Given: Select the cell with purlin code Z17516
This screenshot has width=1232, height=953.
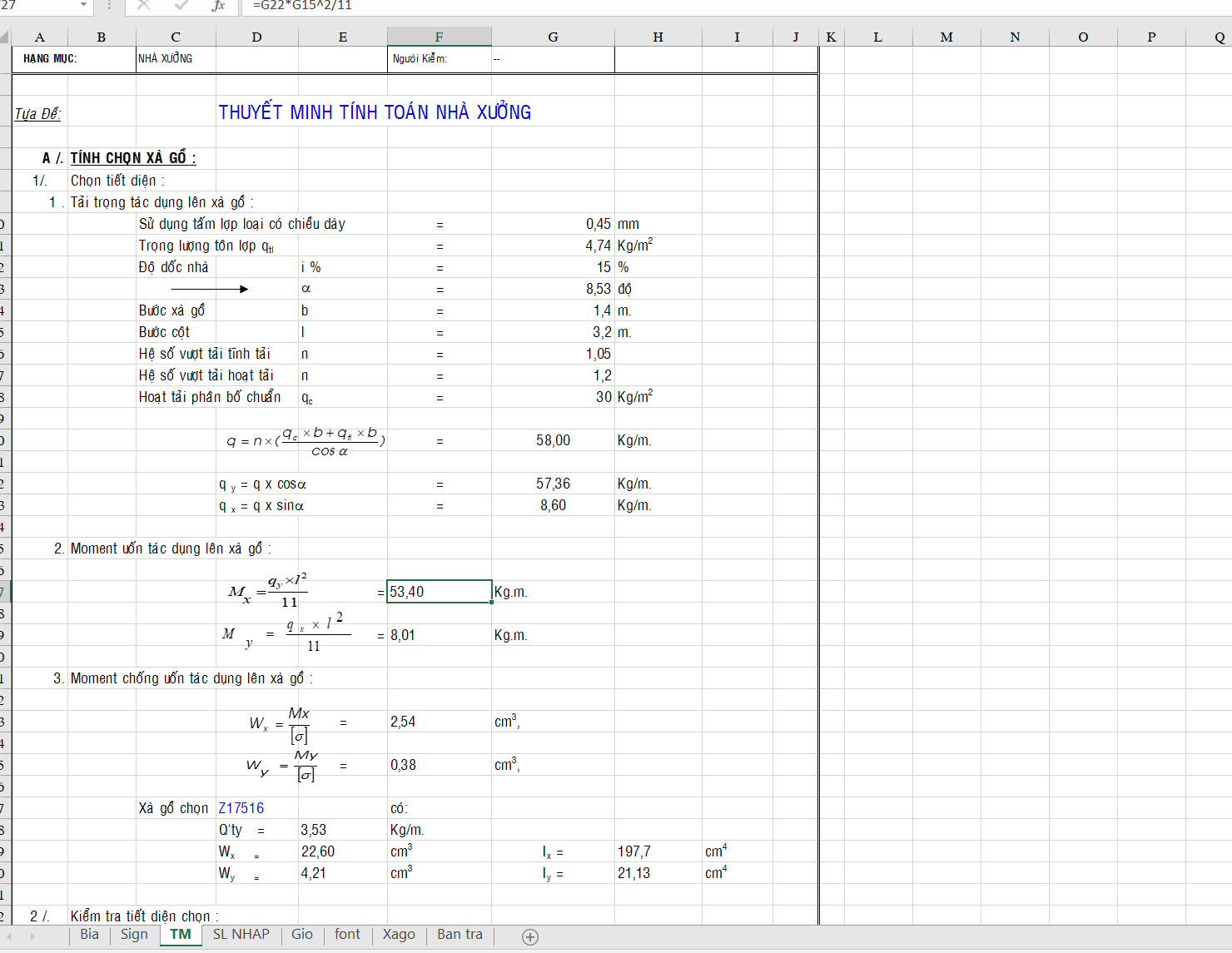Looking at the screenshot, I should pos(241,808).
